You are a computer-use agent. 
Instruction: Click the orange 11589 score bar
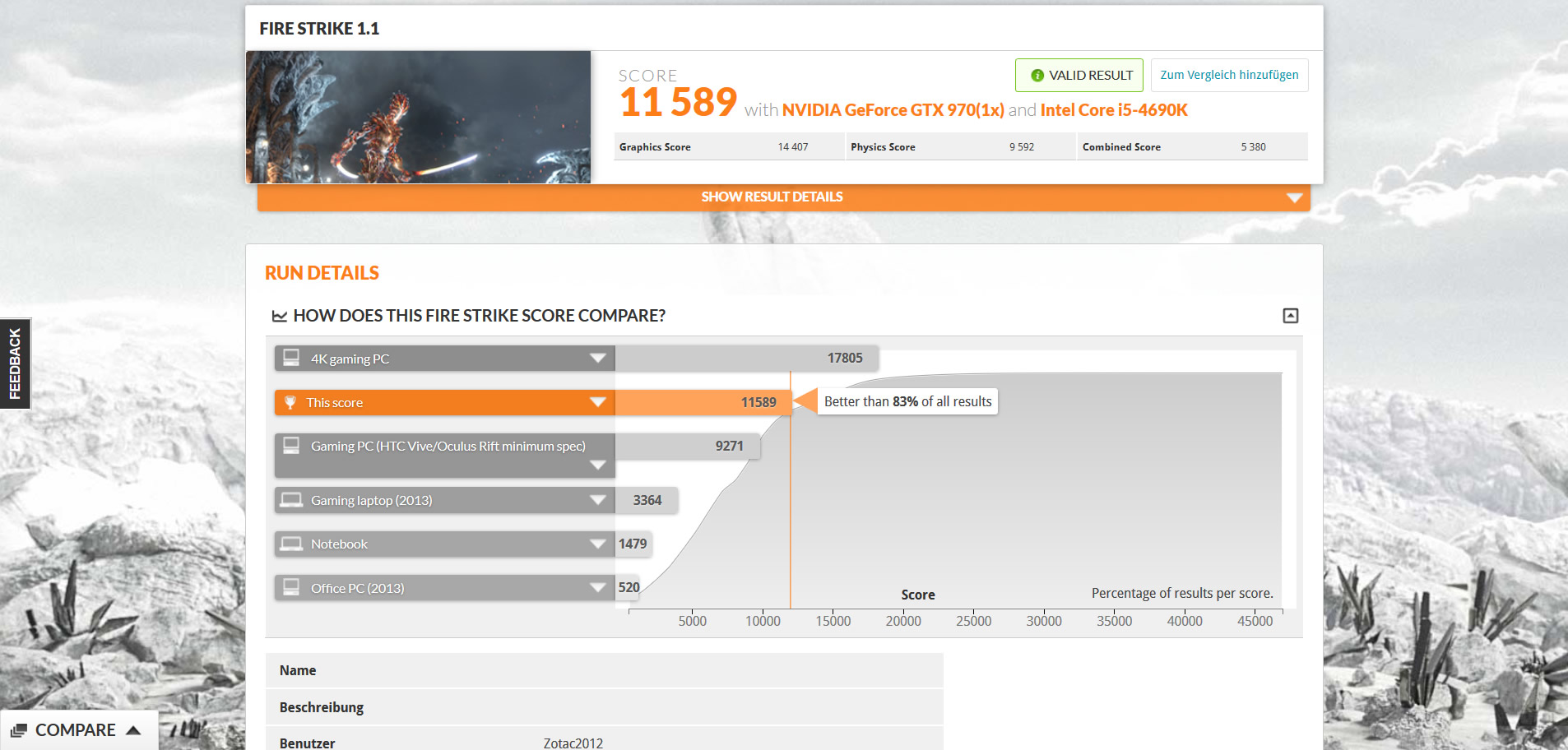pos(703,402)
